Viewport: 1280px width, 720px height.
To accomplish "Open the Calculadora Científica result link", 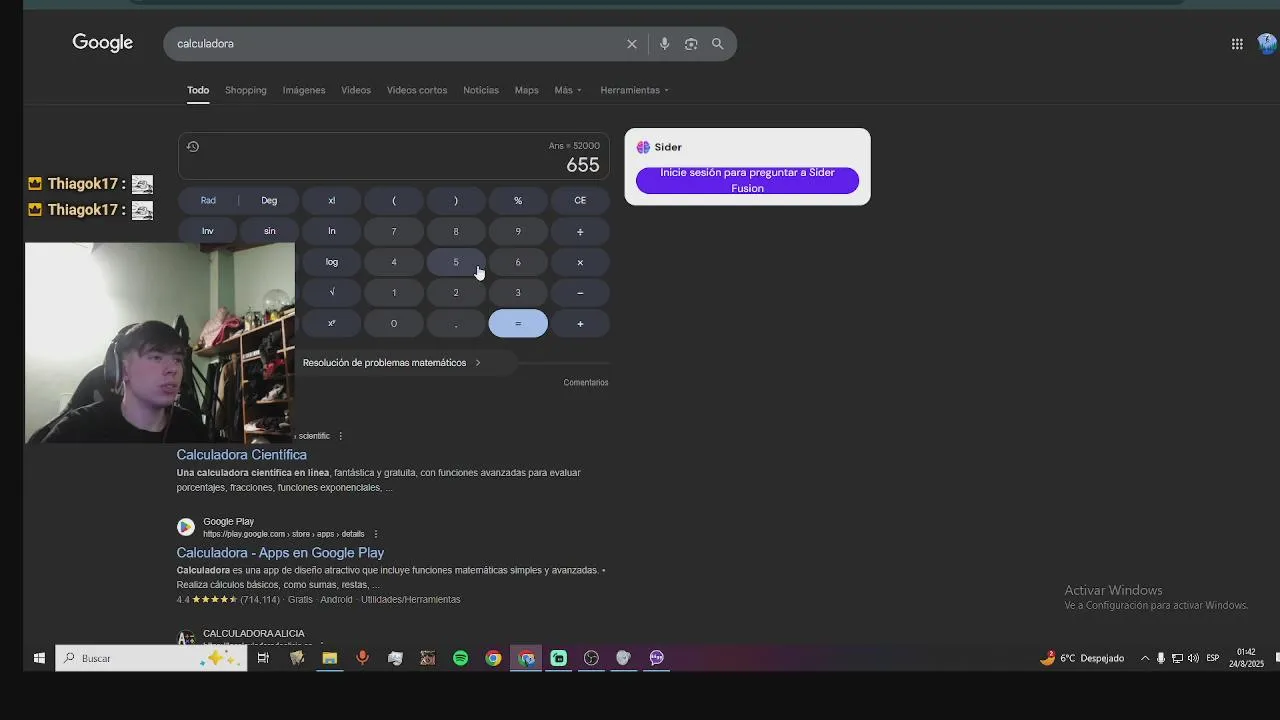I will pos(242,455).
